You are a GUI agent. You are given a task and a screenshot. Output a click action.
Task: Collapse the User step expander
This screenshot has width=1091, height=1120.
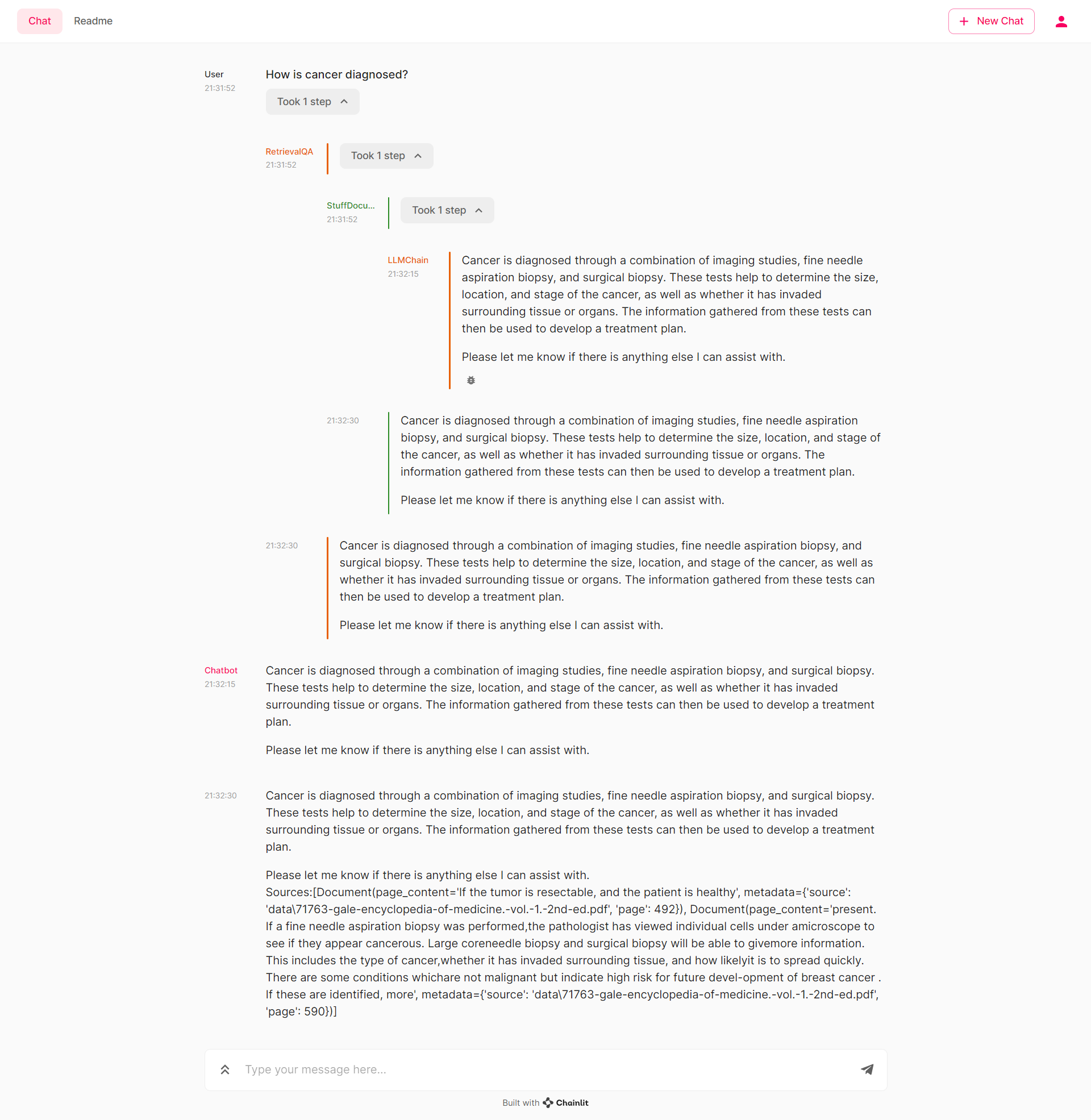310,101
